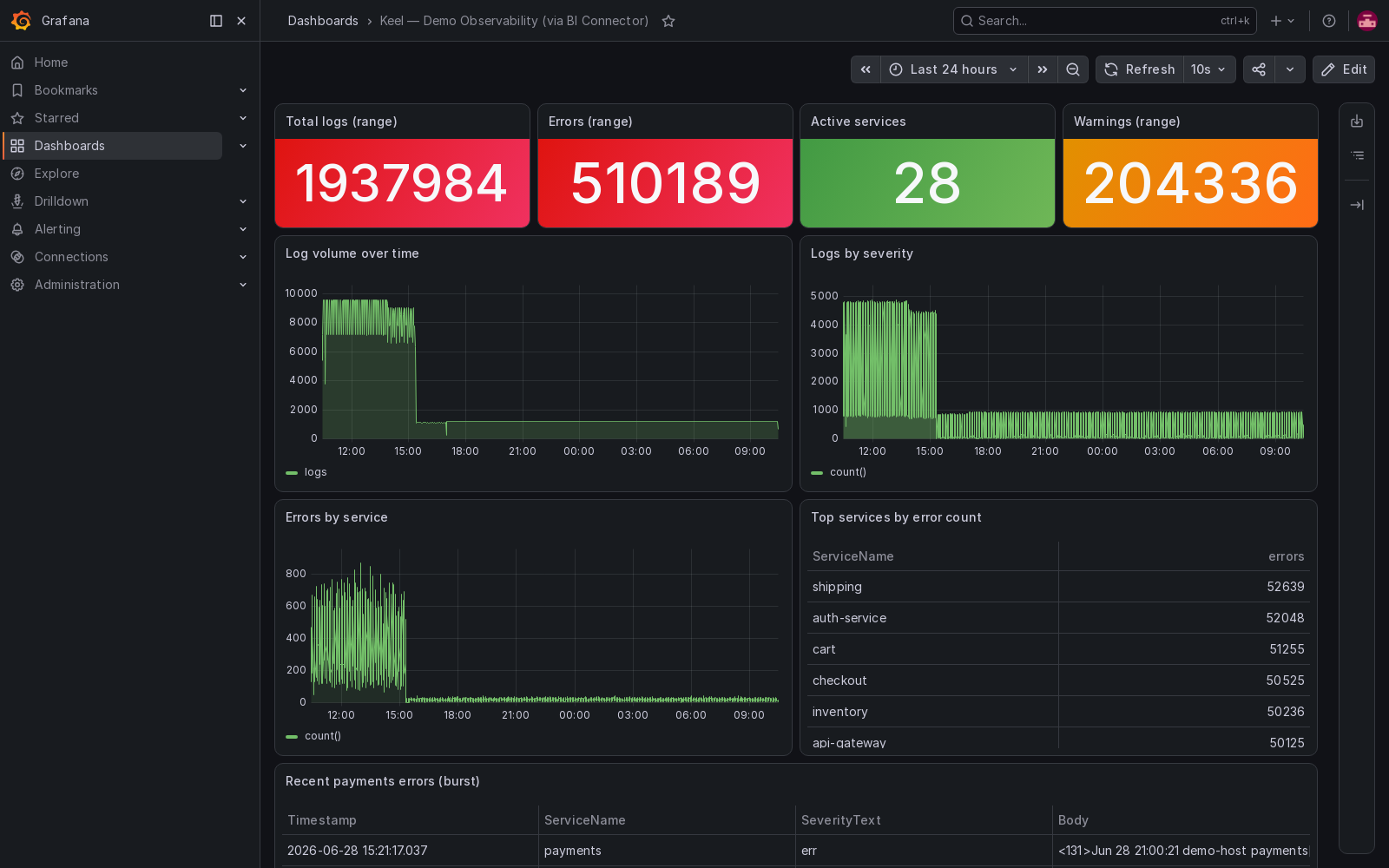Expand the Connections section chevron
This screenshot has height=868, width=1389.
coord(243,257)
